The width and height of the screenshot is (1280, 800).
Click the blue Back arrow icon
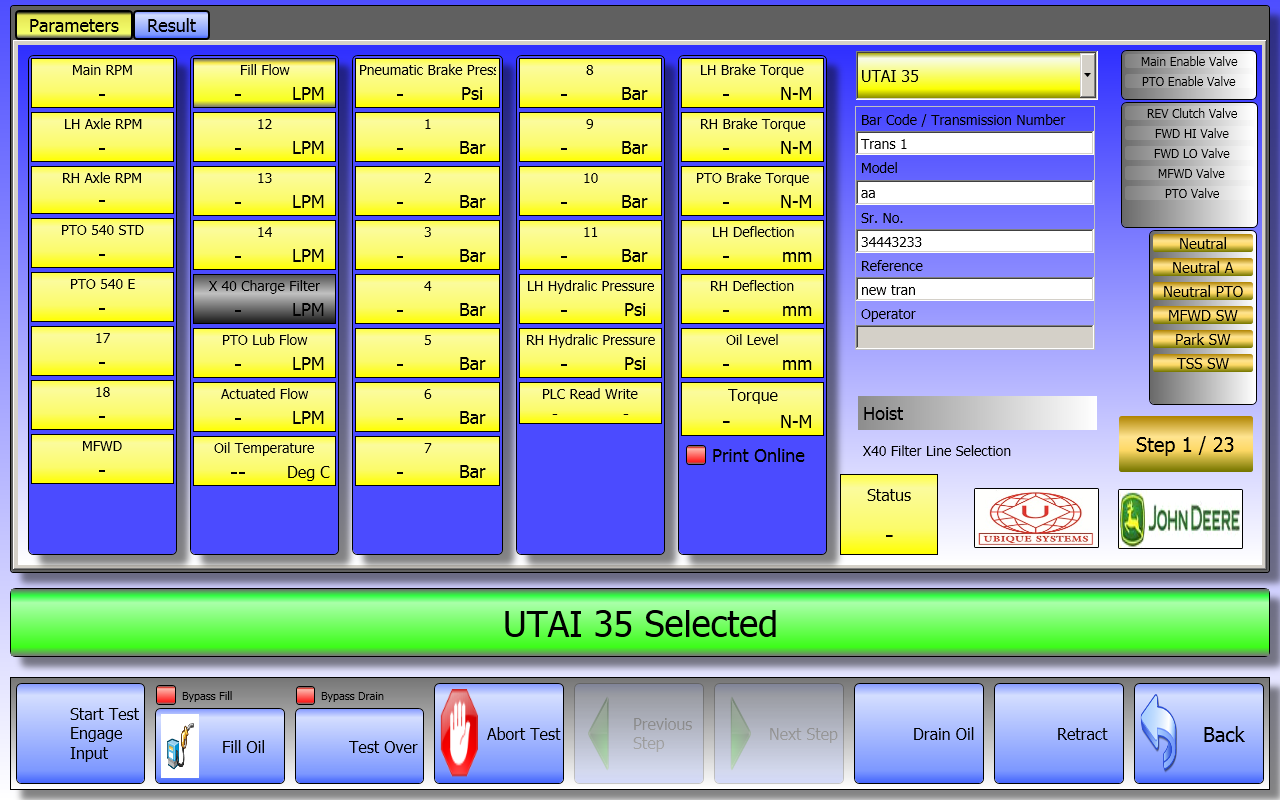click(1159, 734)
